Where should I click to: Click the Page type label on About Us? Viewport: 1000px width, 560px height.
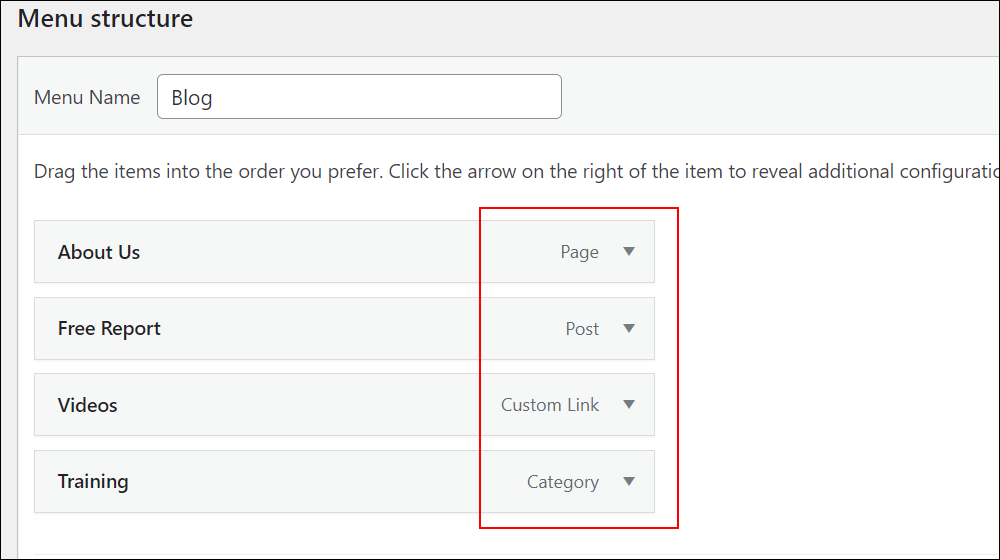point(580,252)
